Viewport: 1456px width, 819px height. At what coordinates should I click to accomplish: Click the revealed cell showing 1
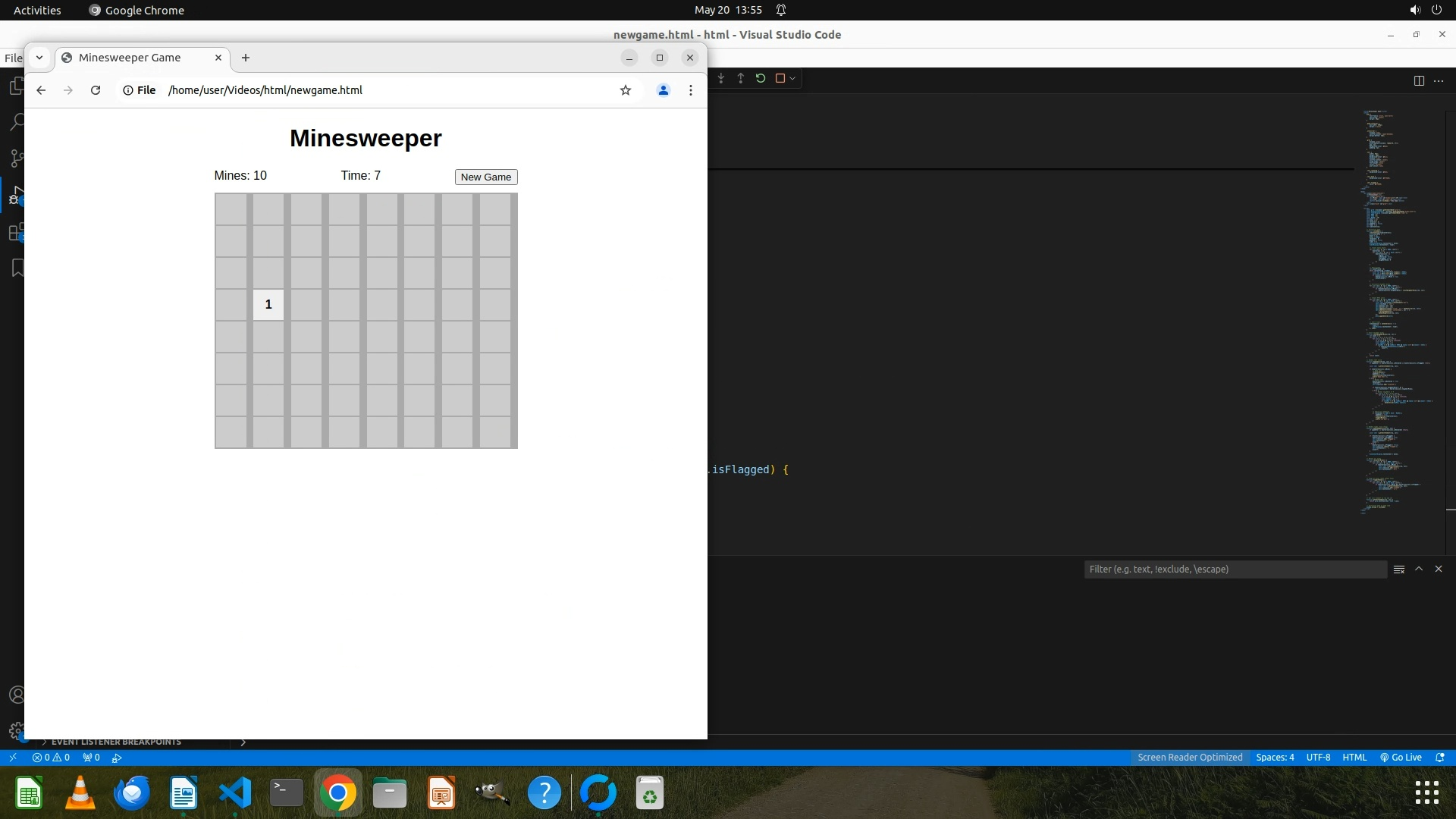268,305
